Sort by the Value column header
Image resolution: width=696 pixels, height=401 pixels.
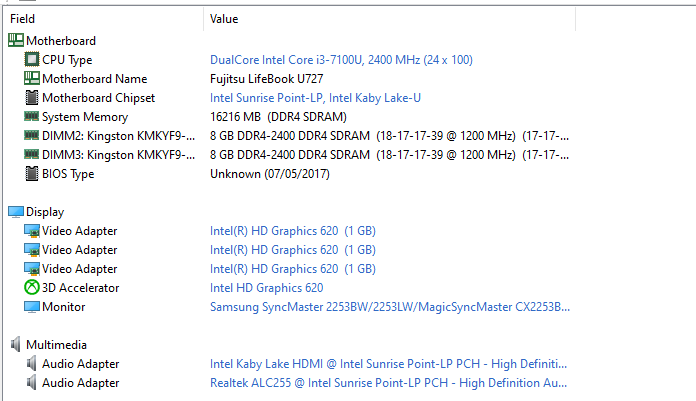(390, 19)
